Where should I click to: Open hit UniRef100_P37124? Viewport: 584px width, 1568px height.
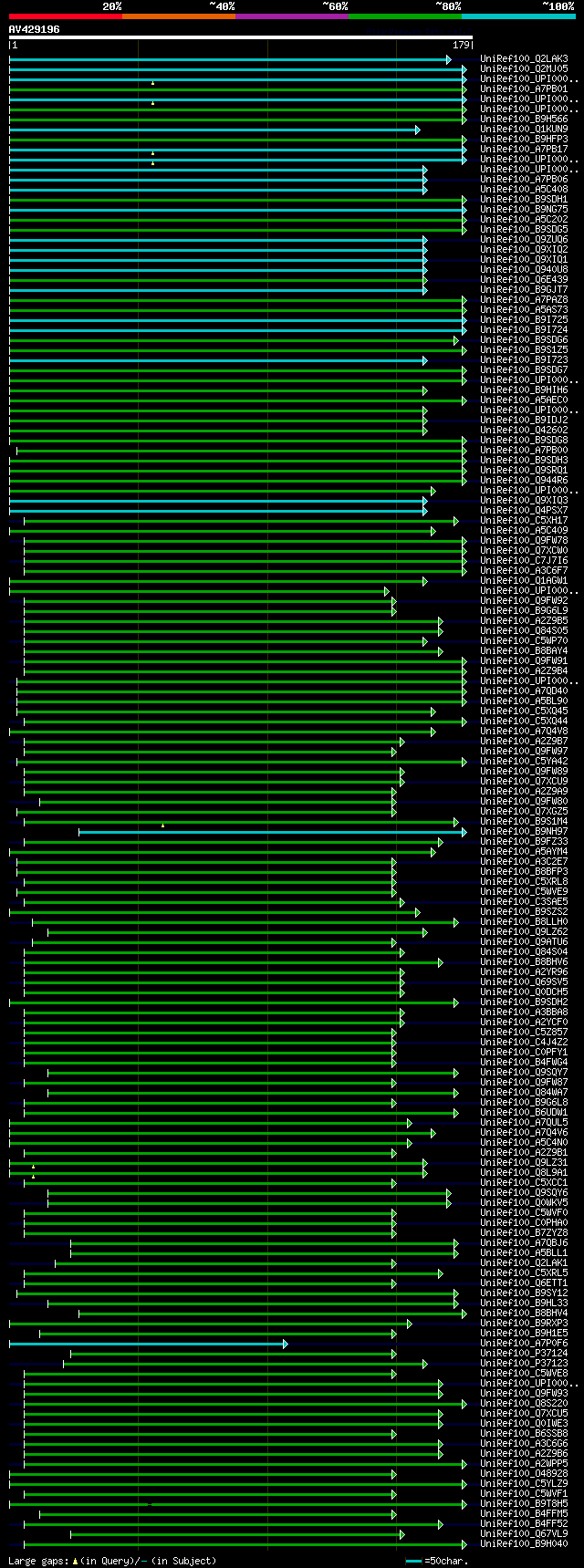524,1354
